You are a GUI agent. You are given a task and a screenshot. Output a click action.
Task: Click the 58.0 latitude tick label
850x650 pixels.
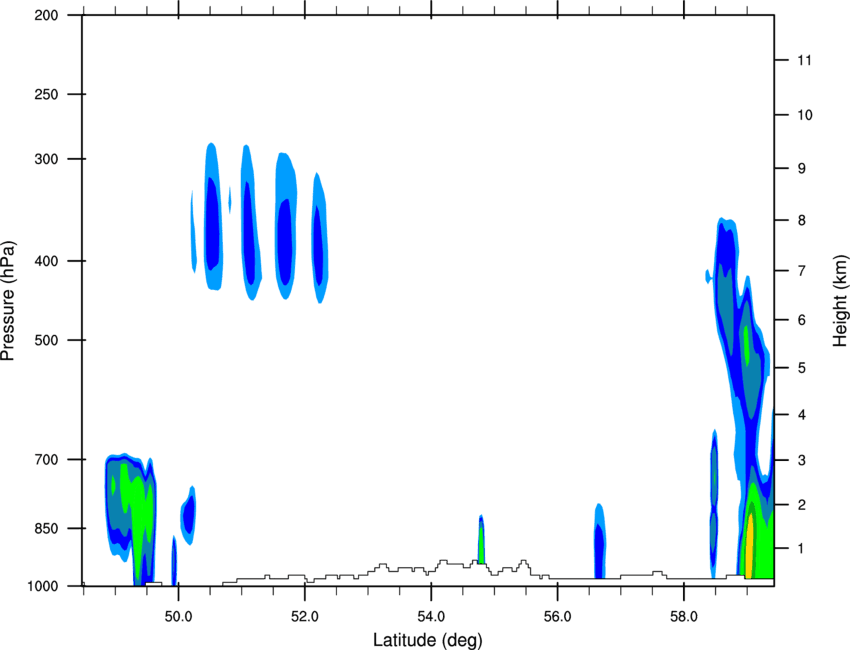(684, 617)
